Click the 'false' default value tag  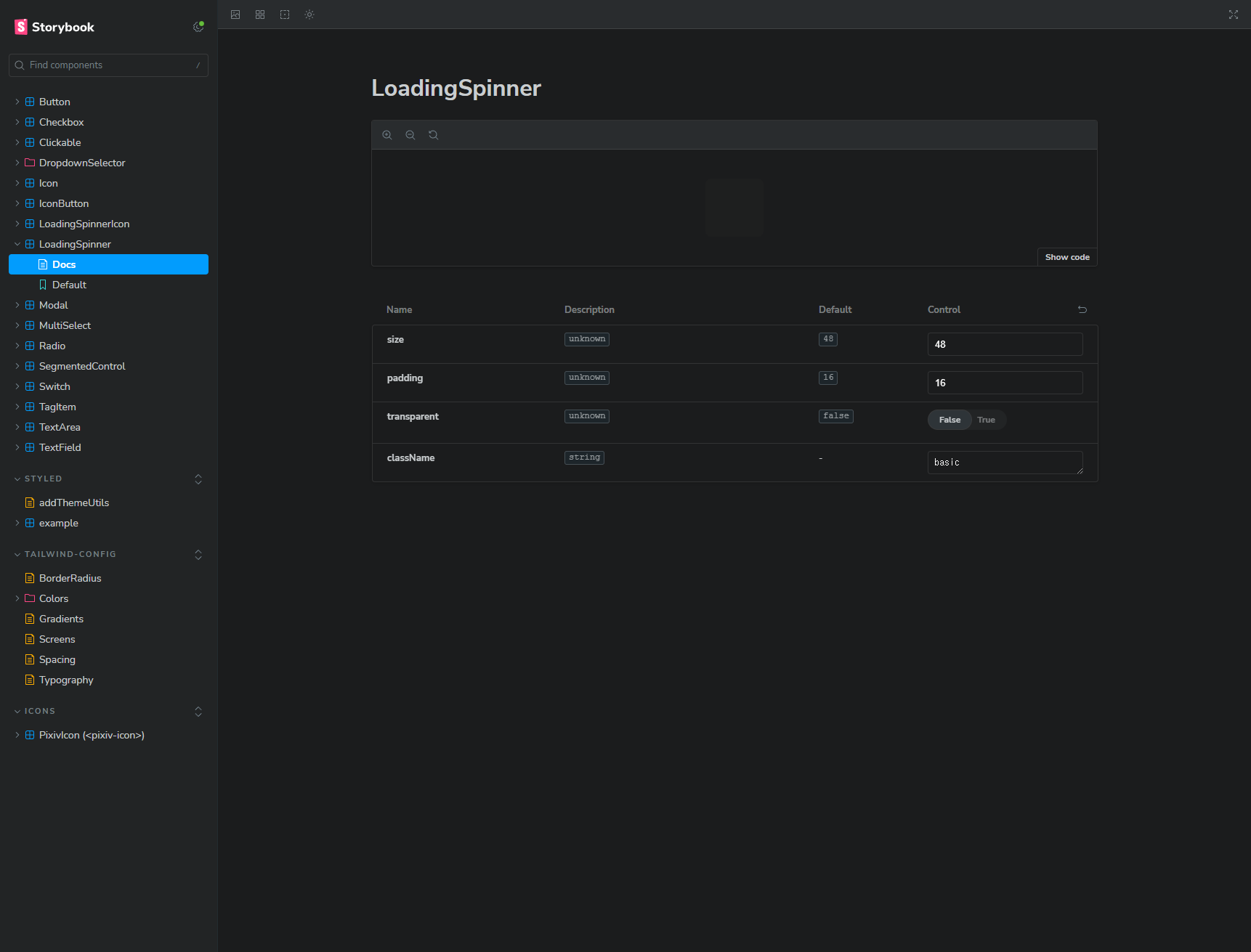tap(836, 416)
